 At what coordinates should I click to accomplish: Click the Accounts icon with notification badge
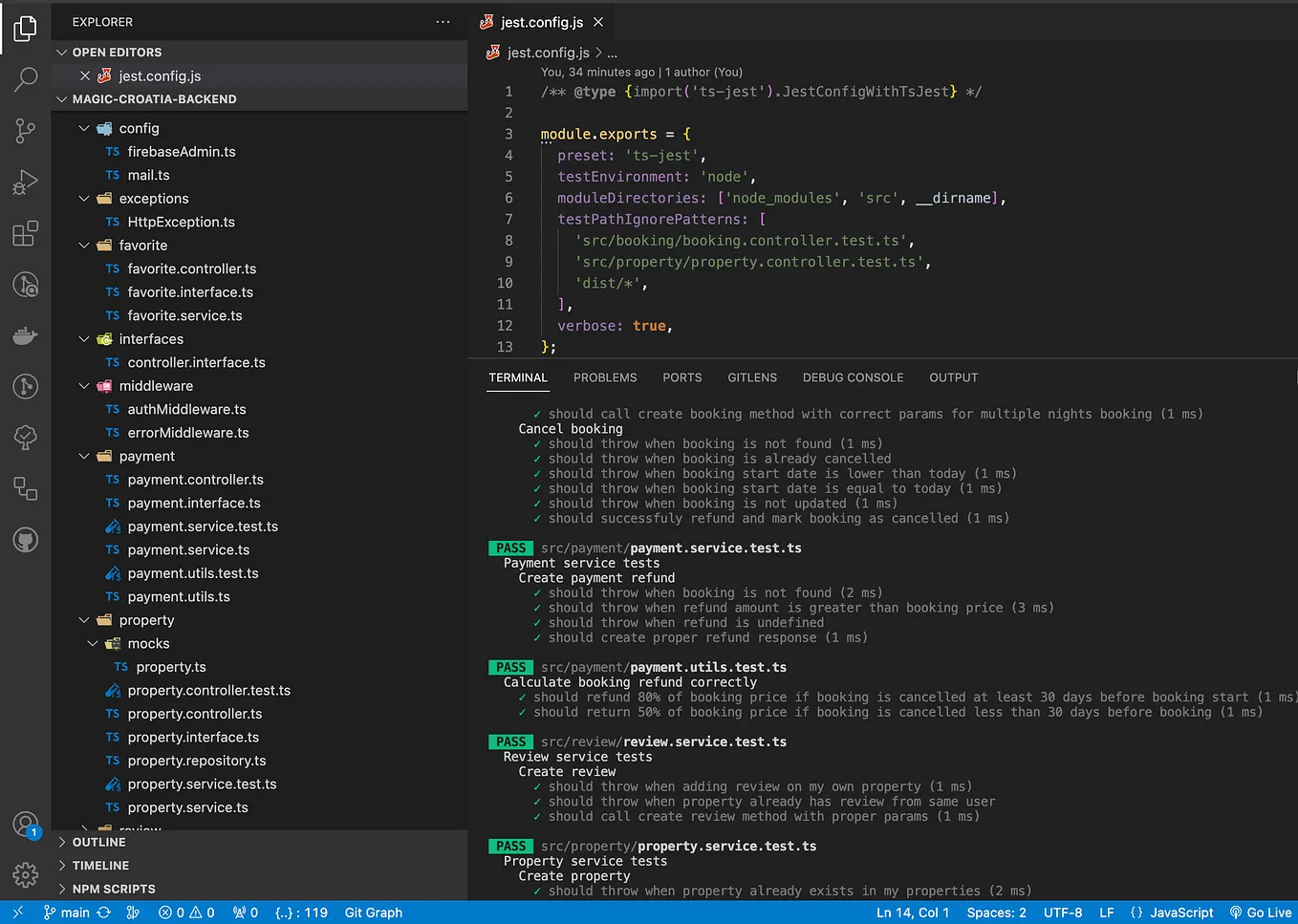click(x=25, y=824)
